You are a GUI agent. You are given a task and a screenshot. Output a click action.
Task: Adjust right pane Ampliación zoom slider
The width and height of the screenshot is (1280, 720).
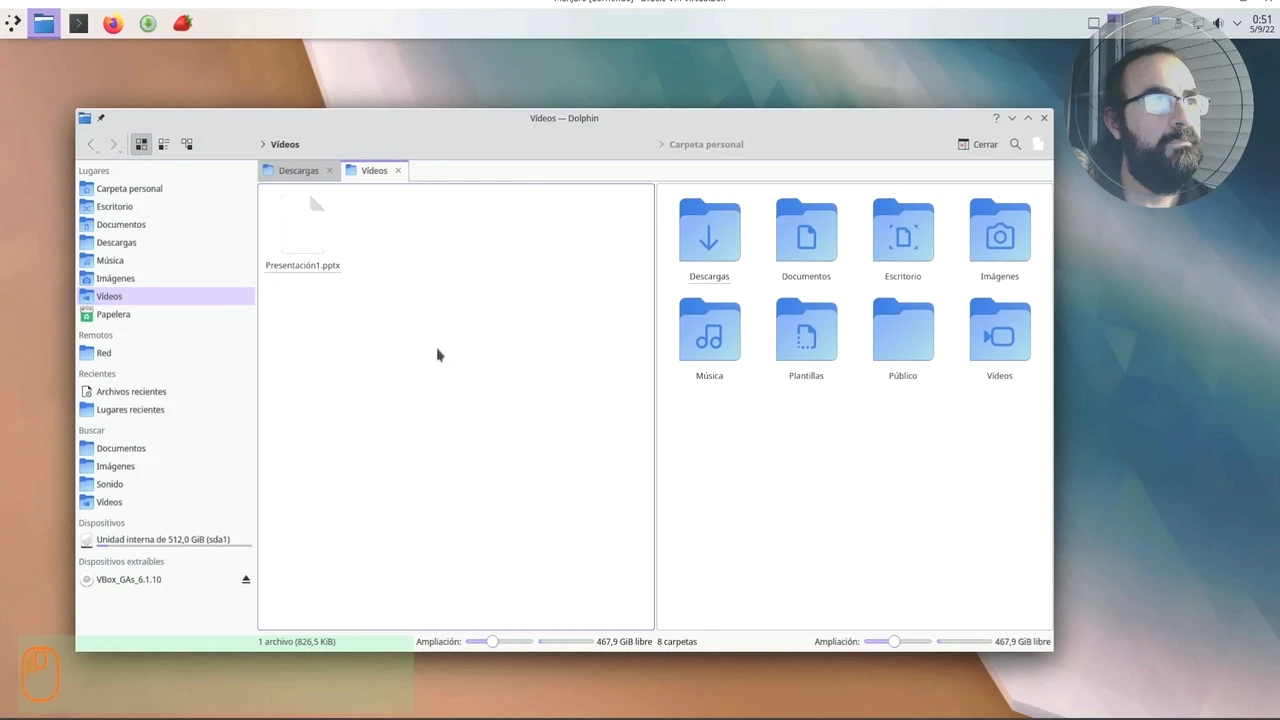click(897, 642)
